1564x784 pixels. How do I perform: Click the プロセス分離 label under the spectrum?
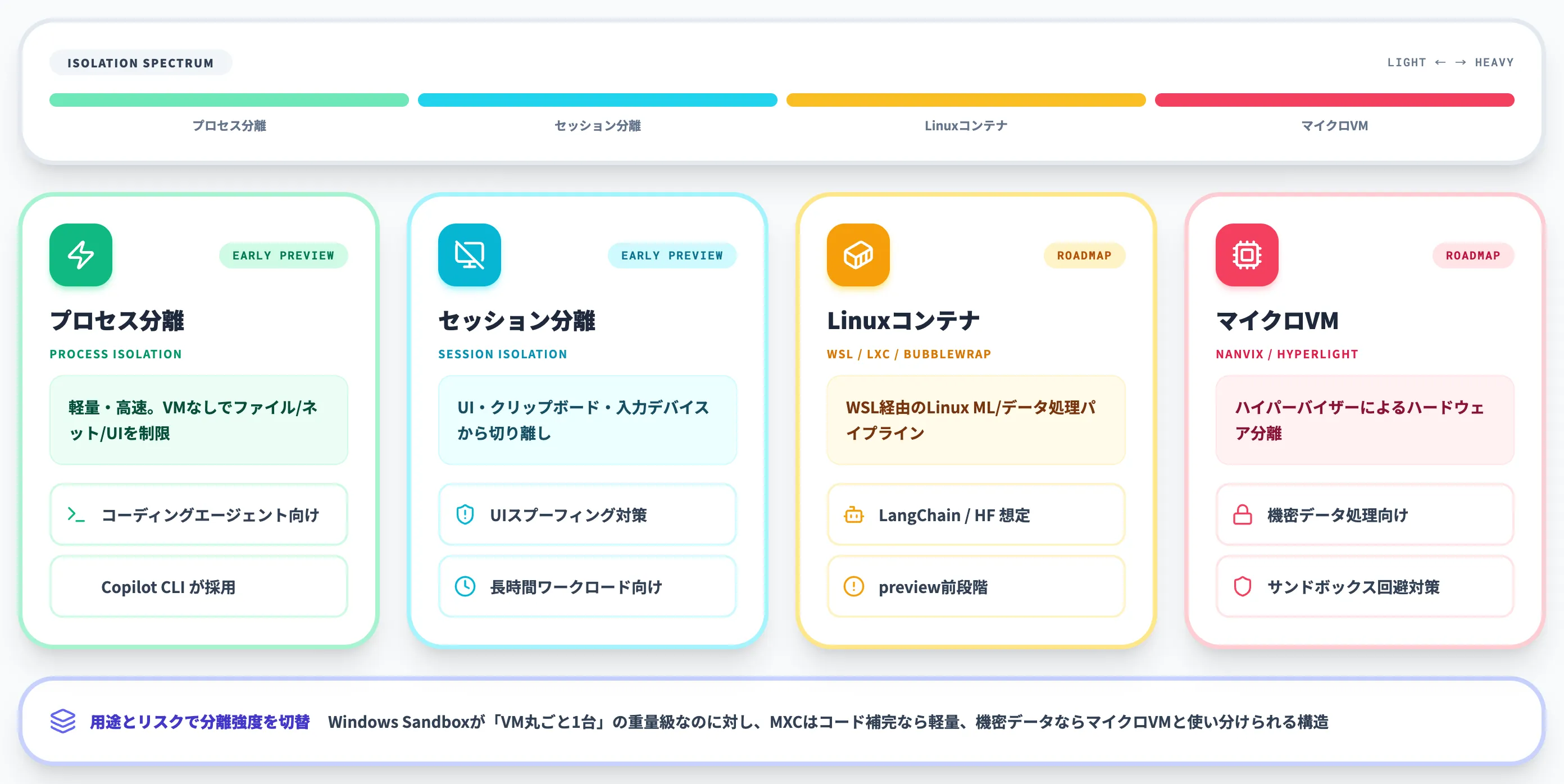point(229,126)
